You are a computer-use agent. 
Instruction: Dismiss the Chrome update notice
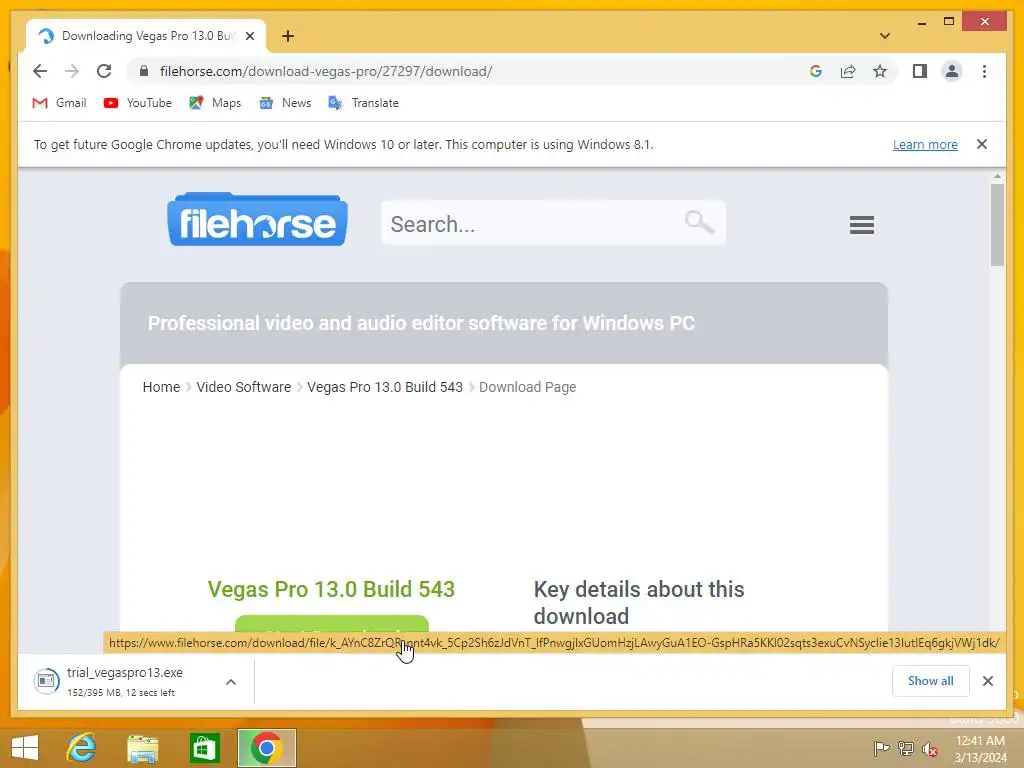[x=982, y=144]
